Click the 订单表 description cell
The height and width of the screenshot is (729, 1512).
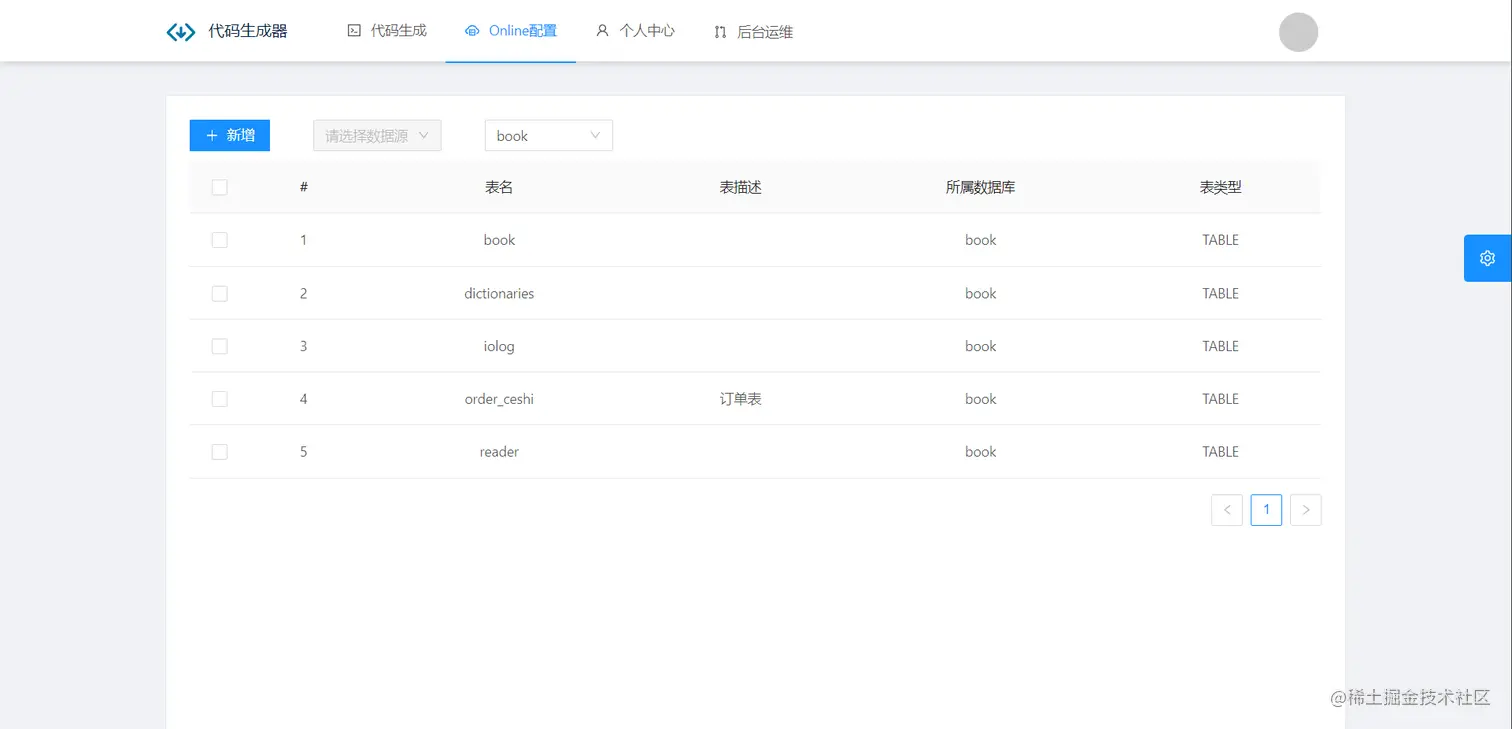tap(741, 399)
